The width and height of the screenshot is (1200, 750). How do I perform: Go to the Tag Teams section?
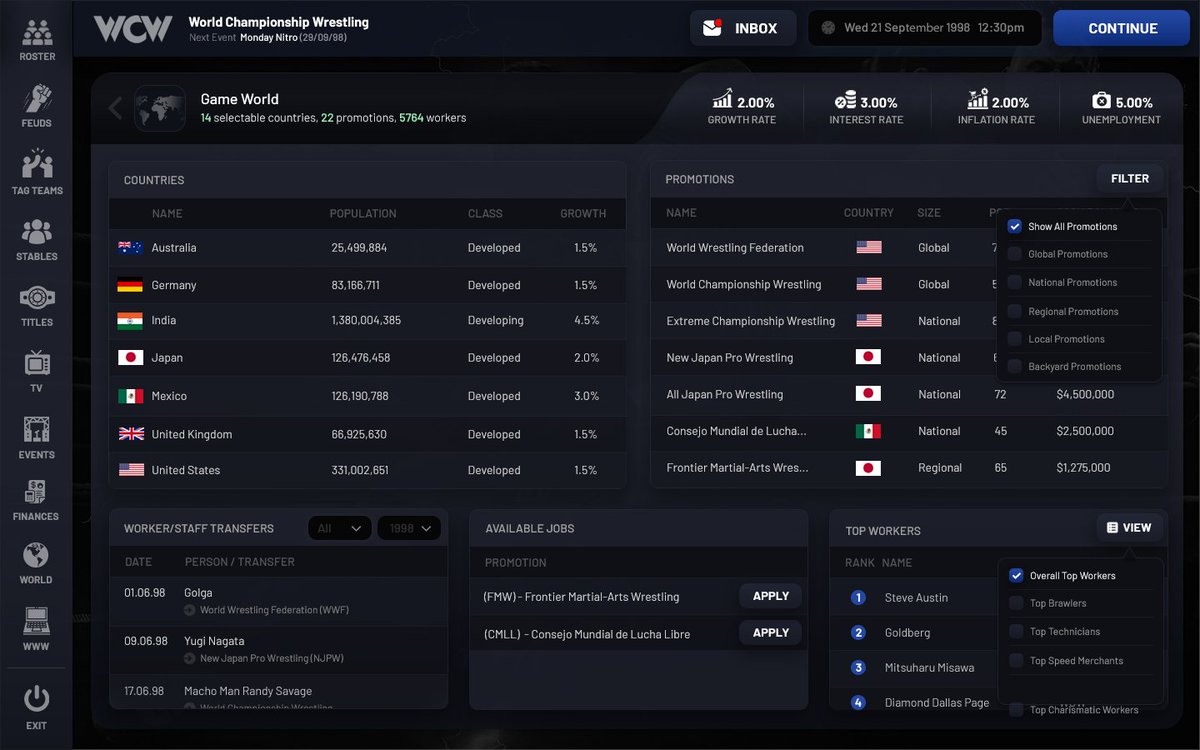(37, 172)
